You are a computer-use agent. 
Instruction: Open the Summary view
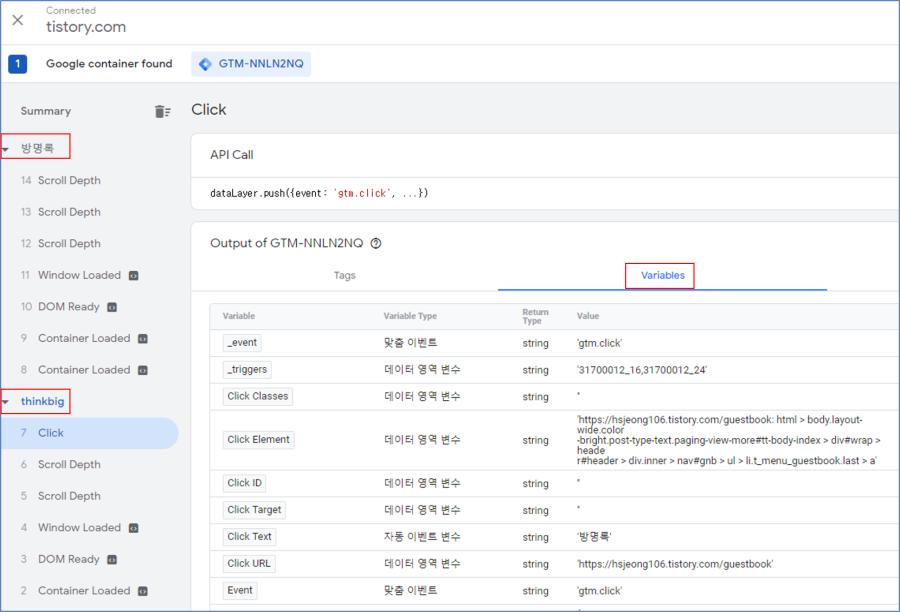[46, 111]
